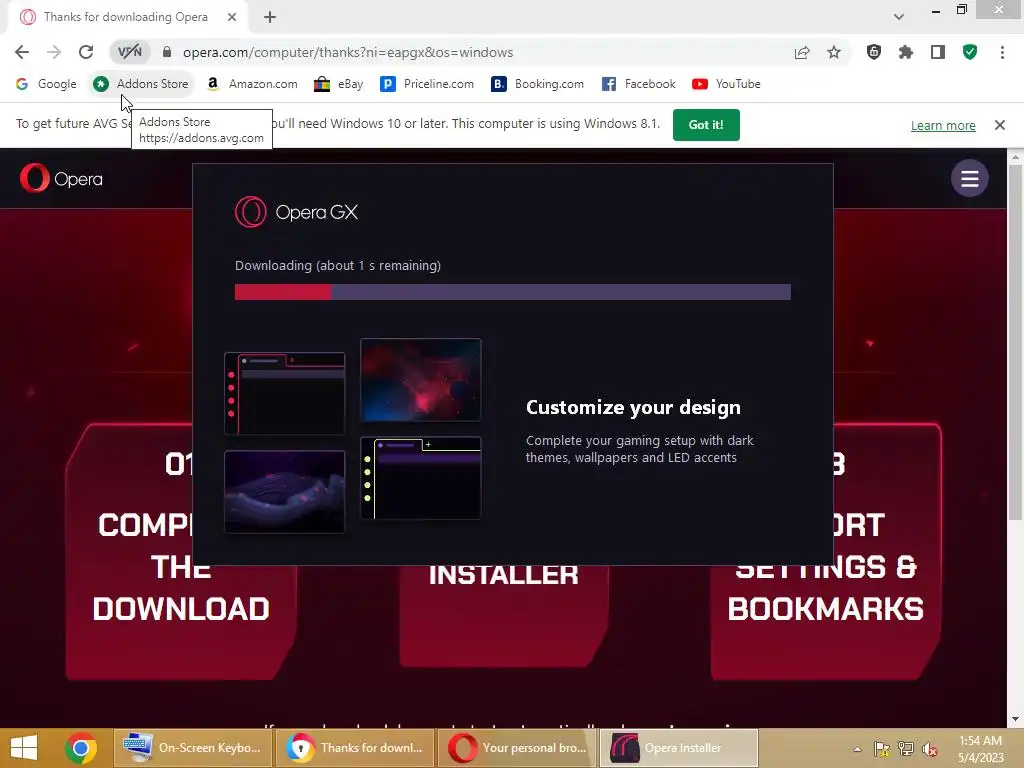Open the browser three-dot menu
Screen dimensions: 1024x768
(1002, 52)
